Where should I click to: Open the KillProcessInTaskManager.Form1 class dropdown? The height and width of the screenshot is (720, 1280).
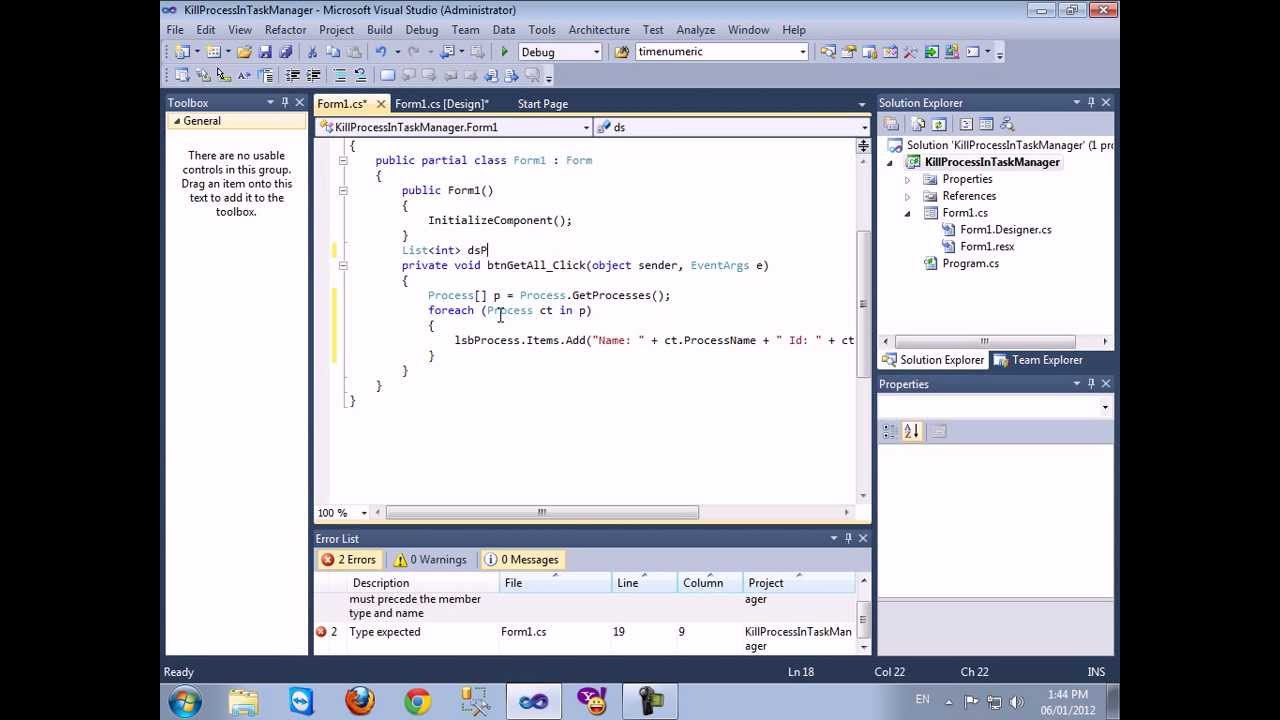tap(586, 128)
